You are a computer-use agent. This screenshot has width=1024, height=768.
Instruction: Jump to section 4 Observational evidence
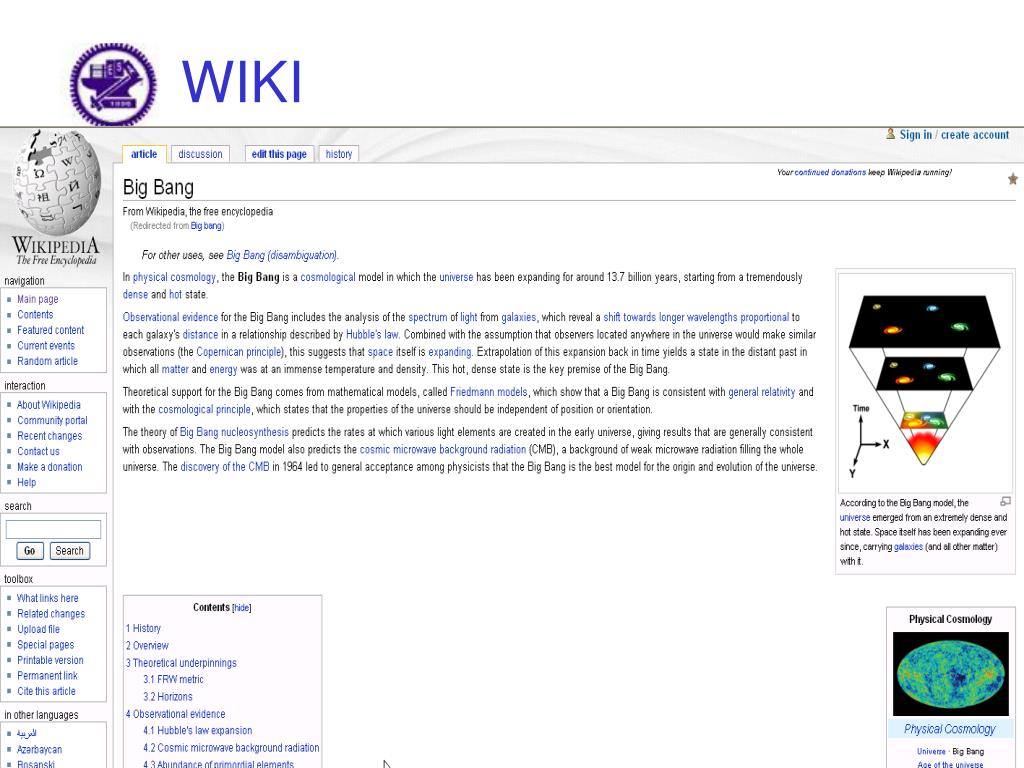(175, 714)
